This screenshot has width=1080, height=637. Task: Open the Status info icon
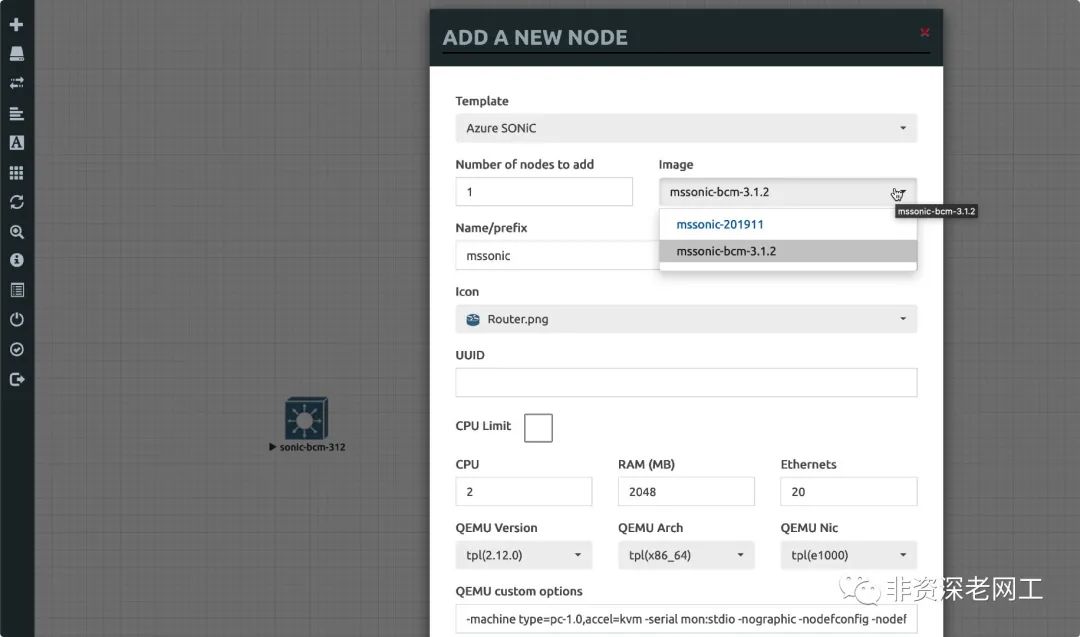(17, 260)
